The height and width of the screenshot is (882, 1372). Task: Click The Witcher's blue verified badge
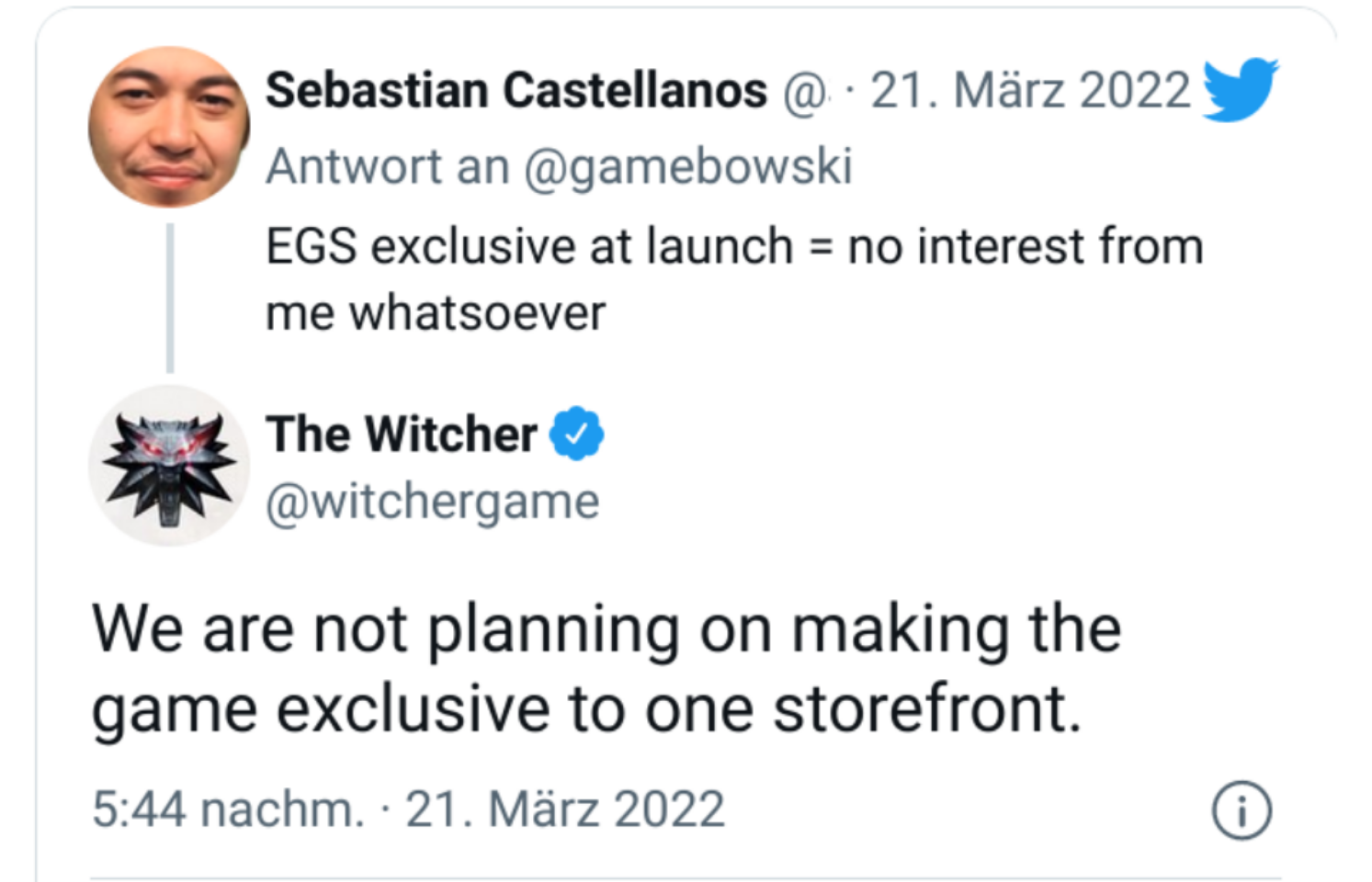(x=576, y=434)
